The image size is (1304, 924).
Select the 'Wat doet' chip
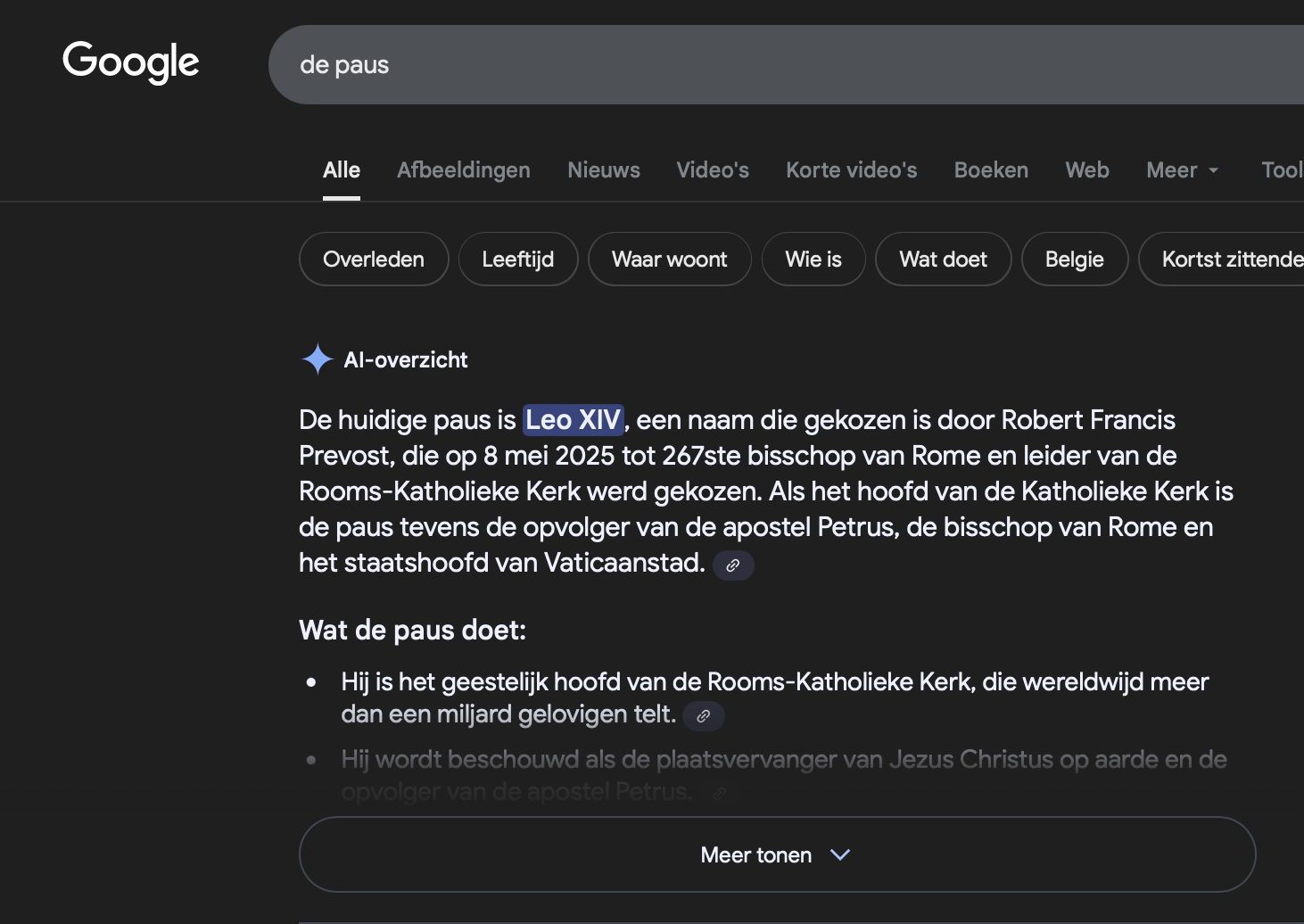click(943, 260)
